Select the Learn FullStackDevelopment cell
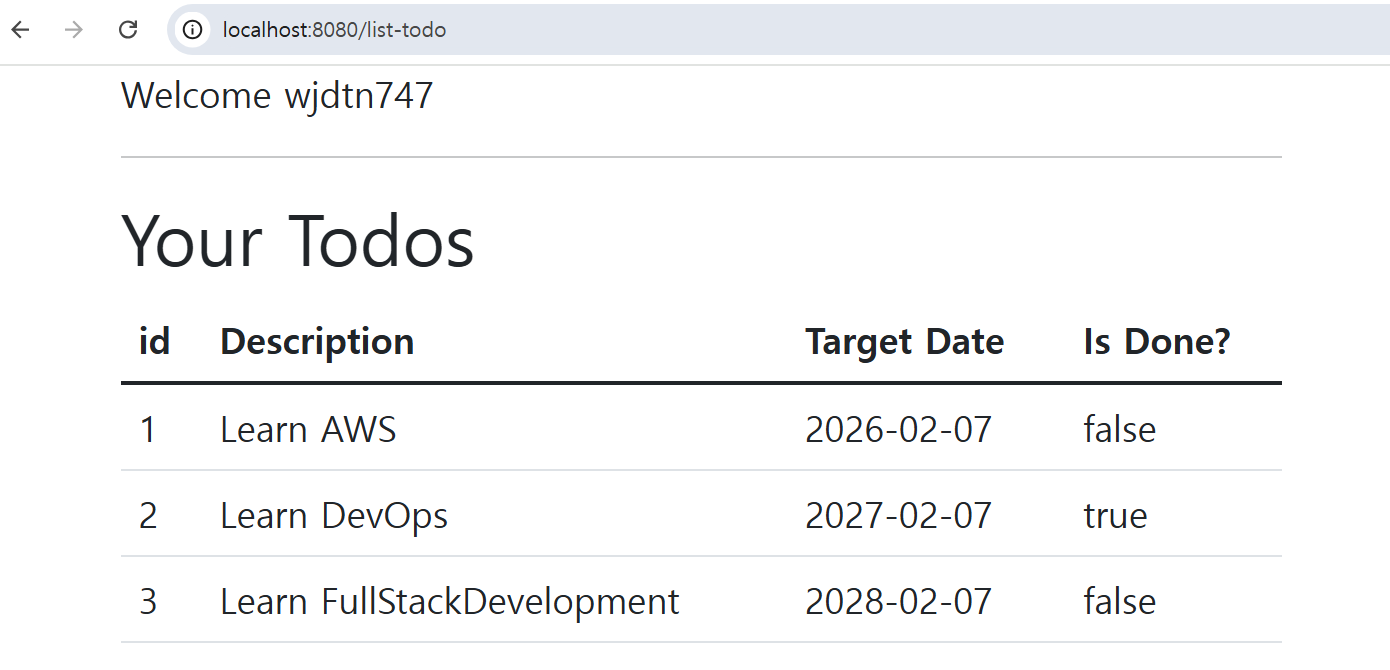 coord(449,602)
